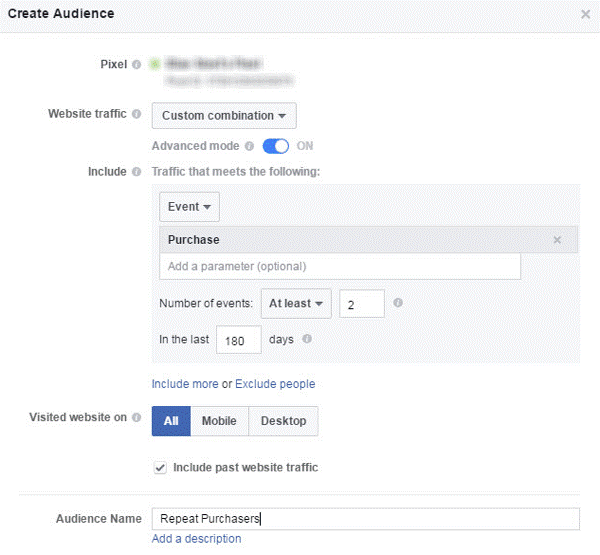Click the Number of events info icon
600x555 pixels.
tap(398, 303)
